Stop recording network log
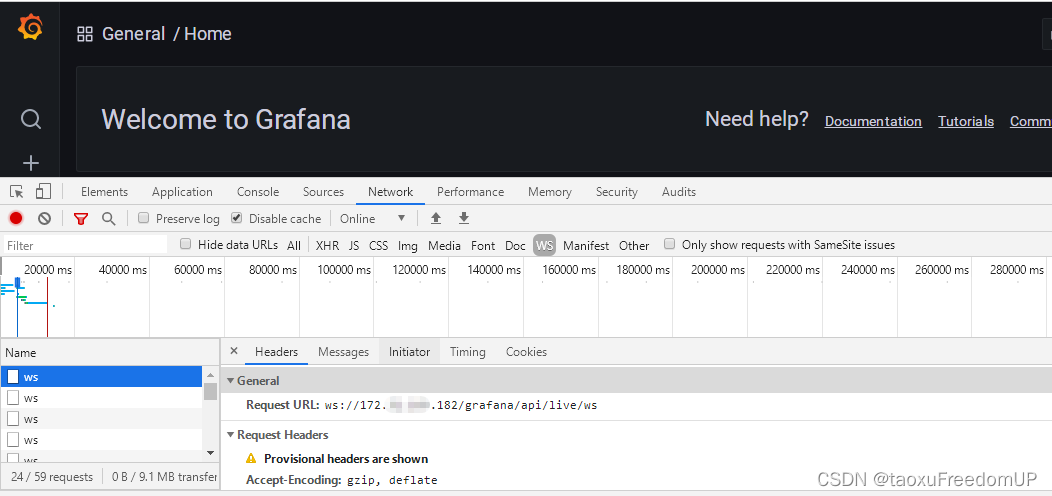This screenshot has width=1052, height=496. tap(16, 218)
